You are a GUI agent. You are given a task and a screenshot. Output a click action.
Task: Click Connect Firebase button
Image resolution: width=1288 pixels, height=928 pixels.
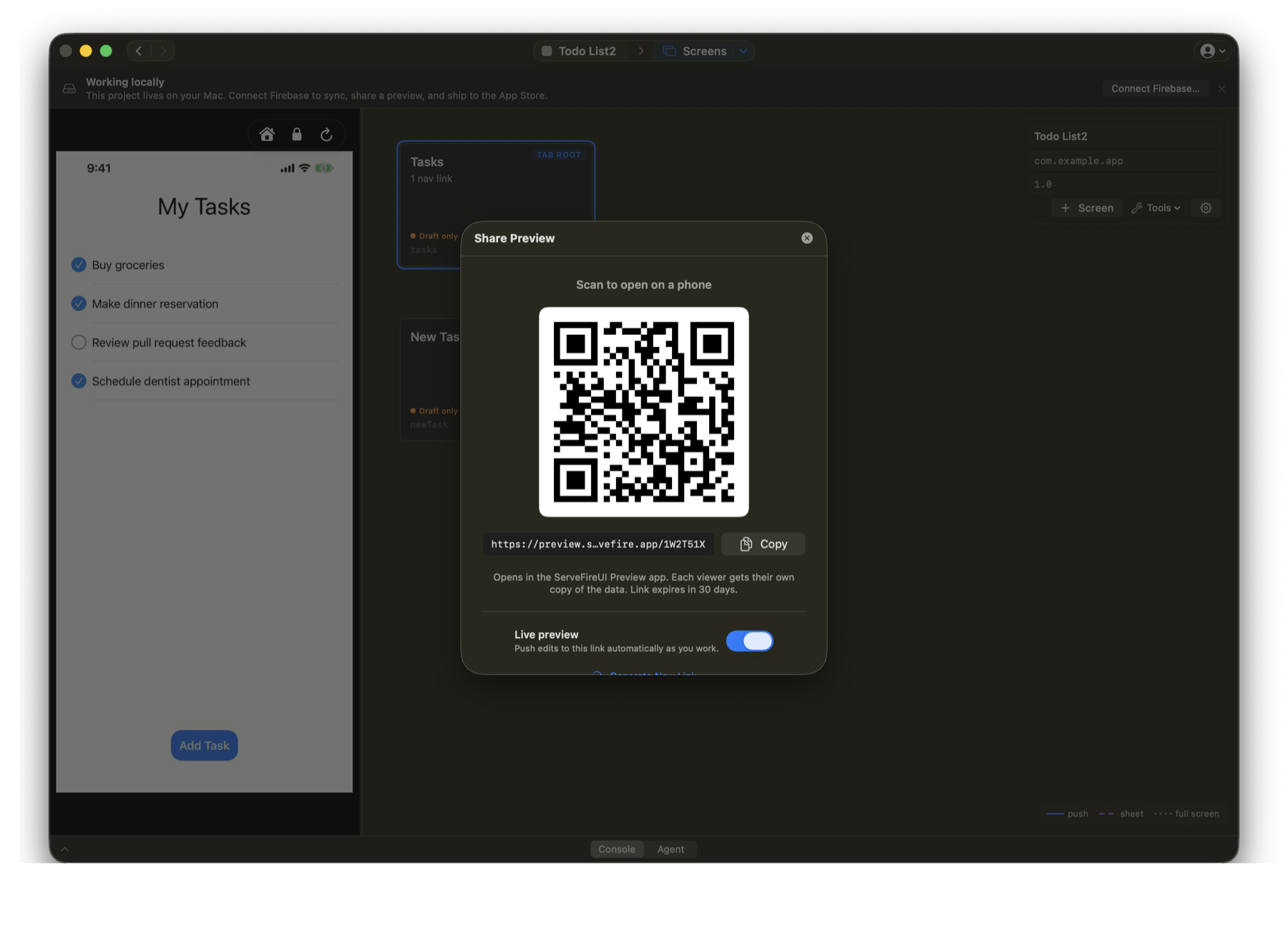click(x=1155, y=89)
